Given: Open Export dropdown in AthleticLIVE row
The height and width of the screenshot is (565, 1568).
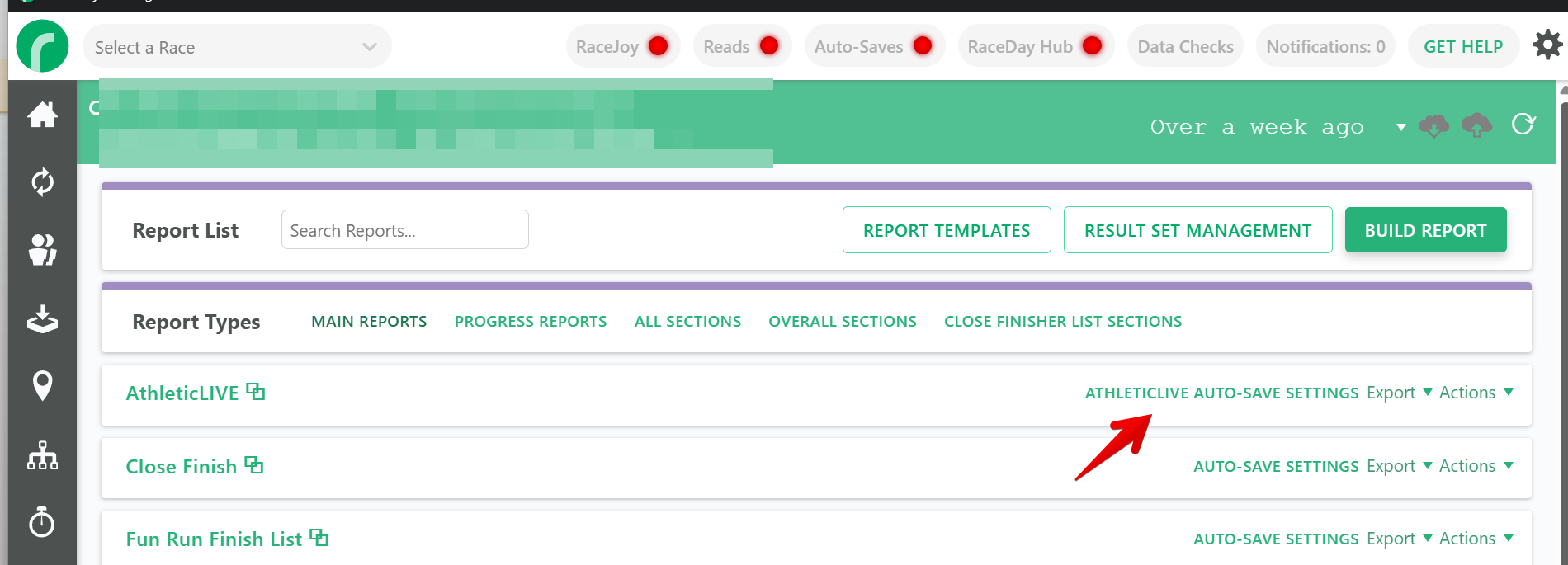Looking at the screenshot, I should coord(1399,393).
